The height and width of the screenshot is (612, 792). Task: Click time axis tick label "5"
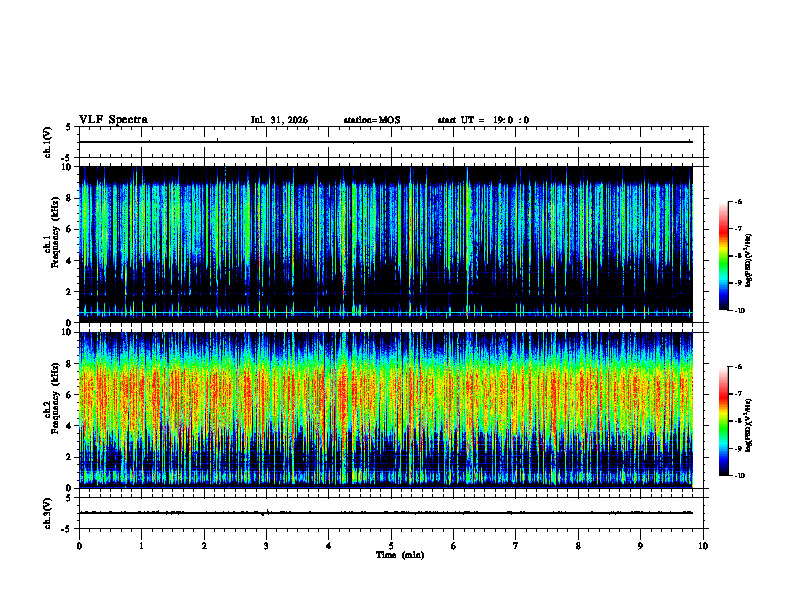(x=391, y=546)
